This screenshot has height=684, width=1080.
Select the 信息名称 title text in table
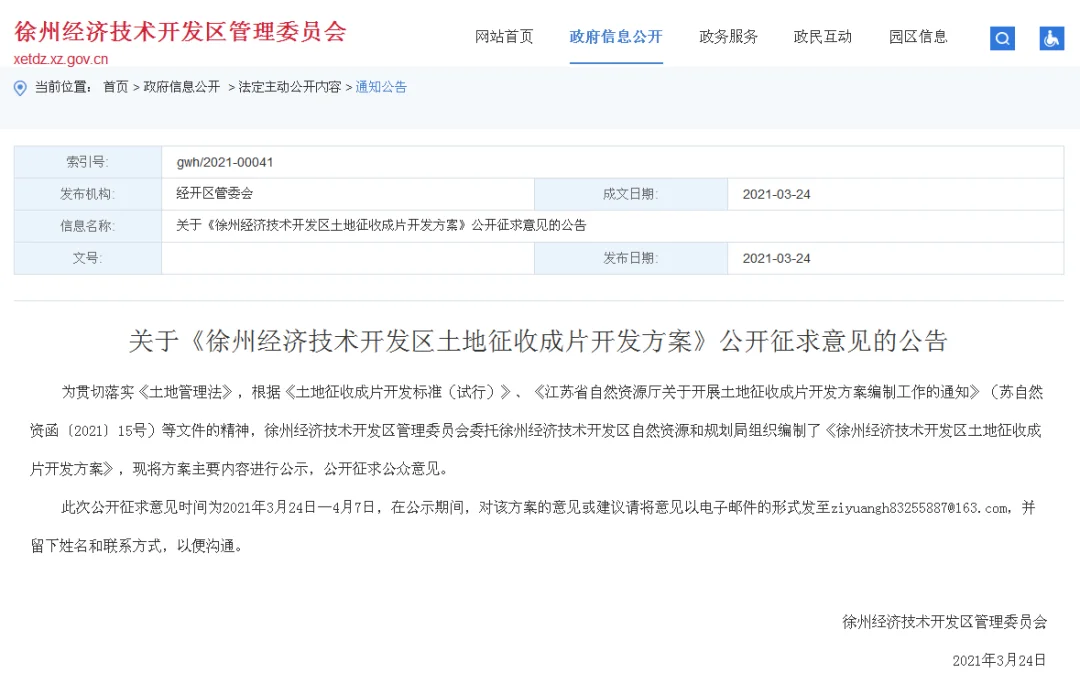[x=381, y=225]
